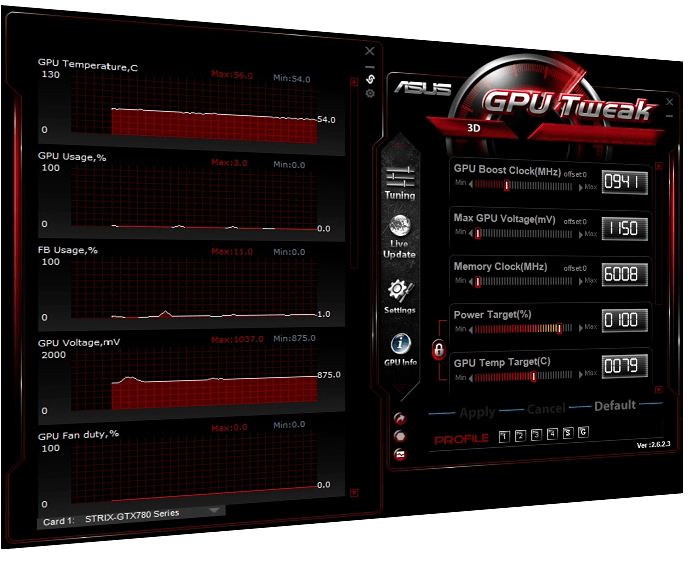Click the Max GPU Voltage value field 1150
Screen dimensions: 690x570
624,228
